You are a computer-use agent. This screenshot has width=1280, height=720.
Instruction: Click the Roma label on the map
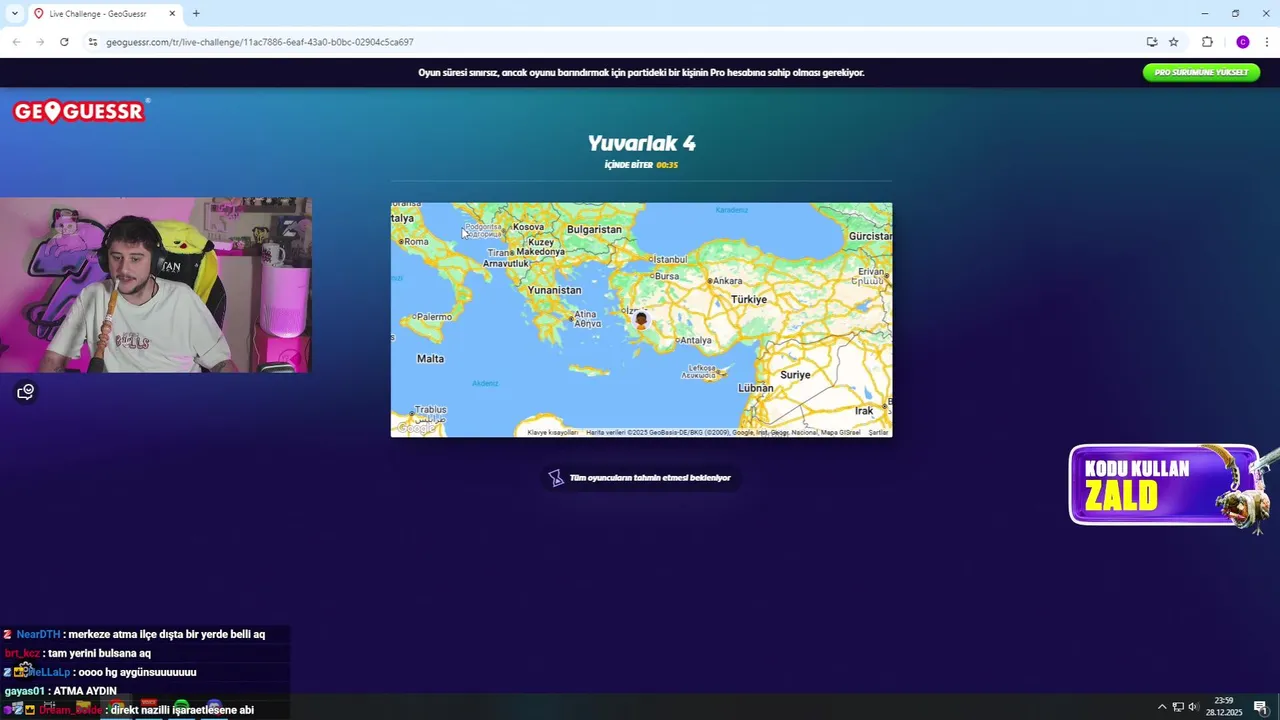(416, 242)
